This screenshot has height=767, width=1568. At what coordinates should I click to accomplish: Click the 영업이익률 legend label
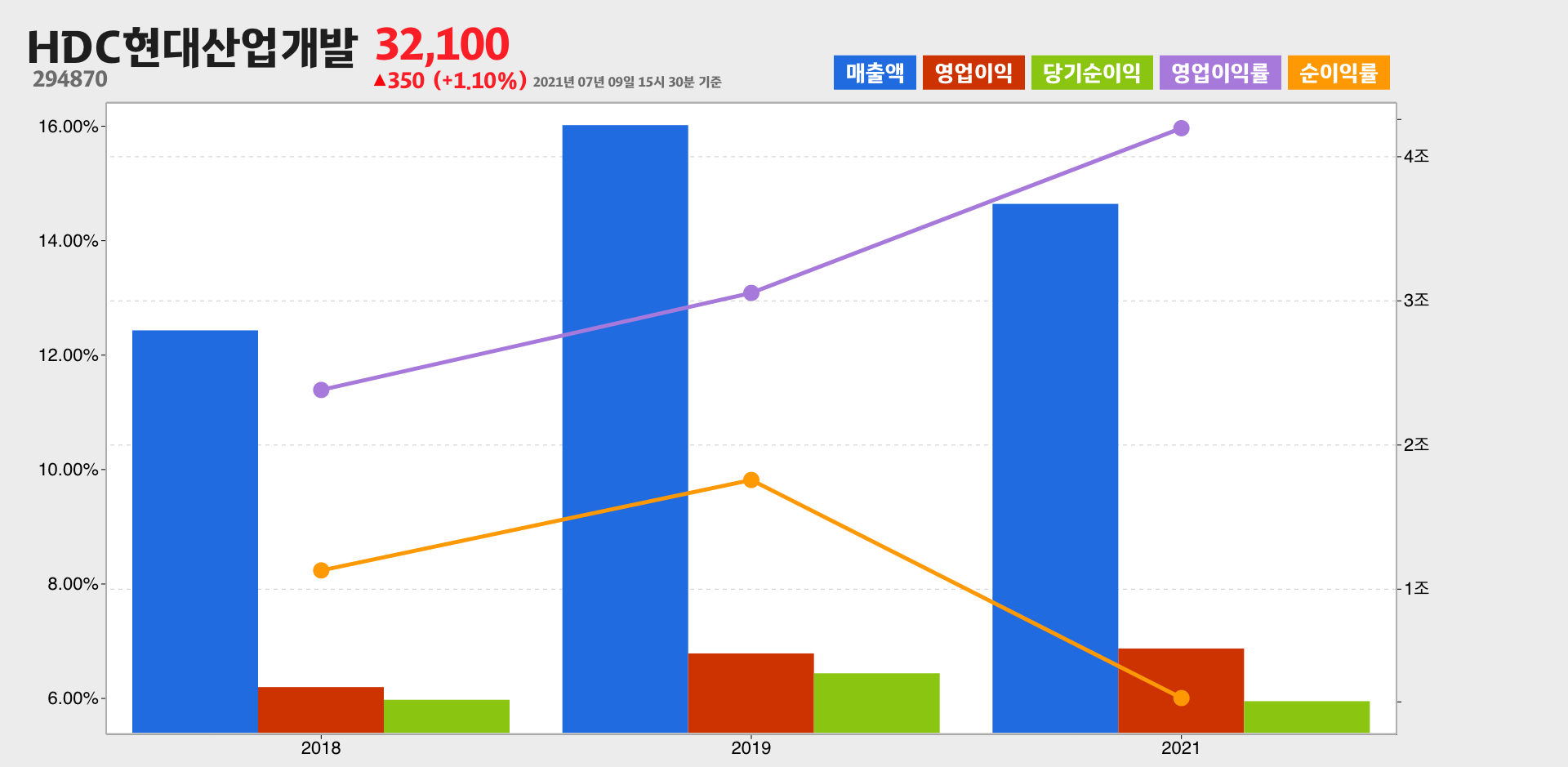point(1220,73)
